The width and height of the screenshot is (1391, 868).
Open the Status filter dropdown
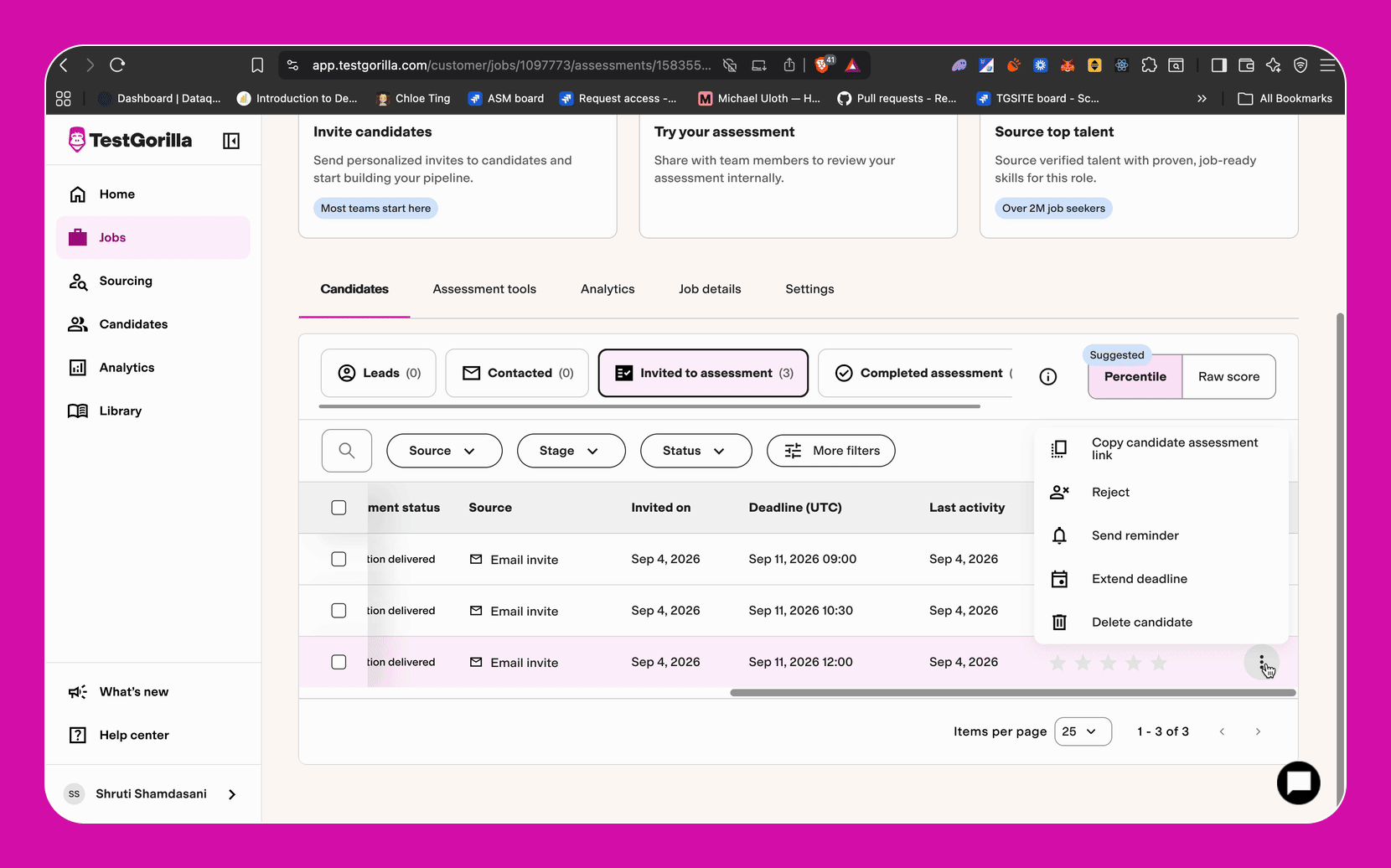[x=695, y=451]
